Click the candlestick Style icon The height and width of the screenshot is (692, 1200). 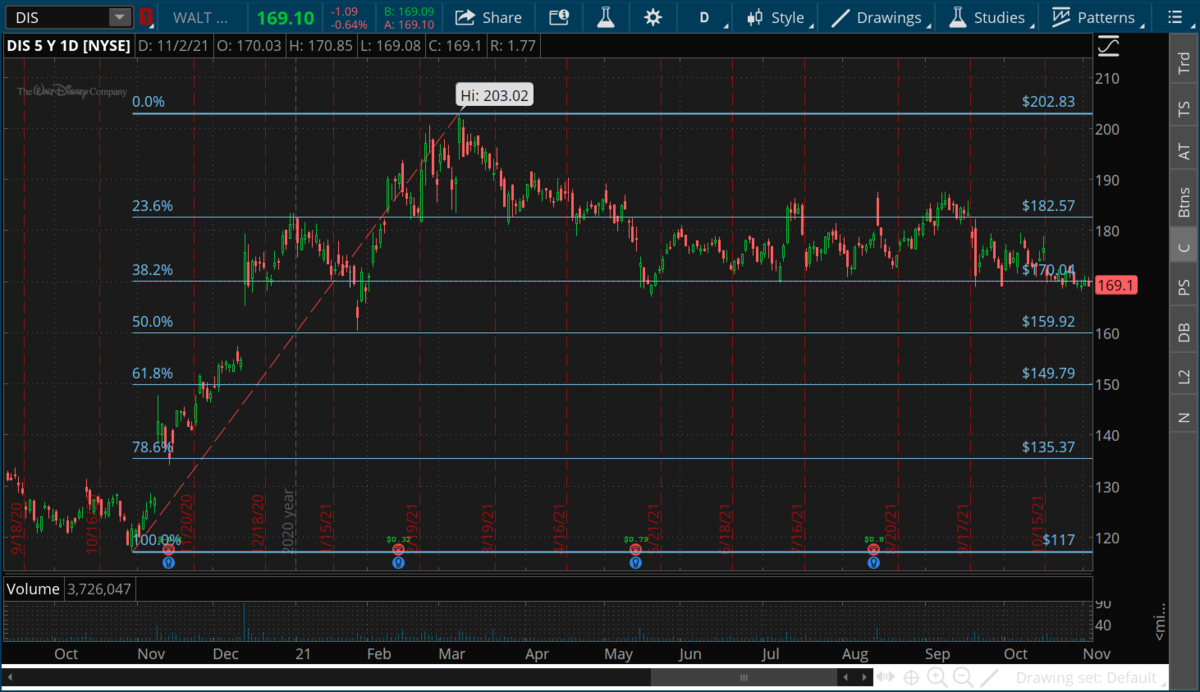pos(754,18)
